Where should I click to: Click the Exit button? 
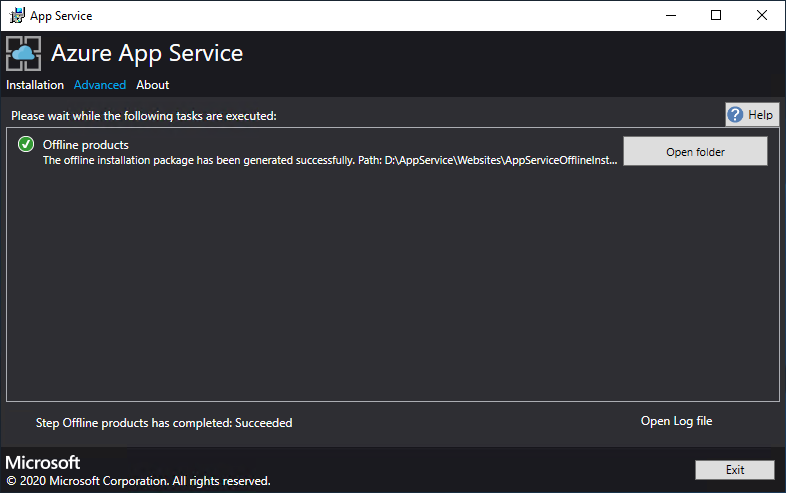pyautogui.click(x=735, y=470)
